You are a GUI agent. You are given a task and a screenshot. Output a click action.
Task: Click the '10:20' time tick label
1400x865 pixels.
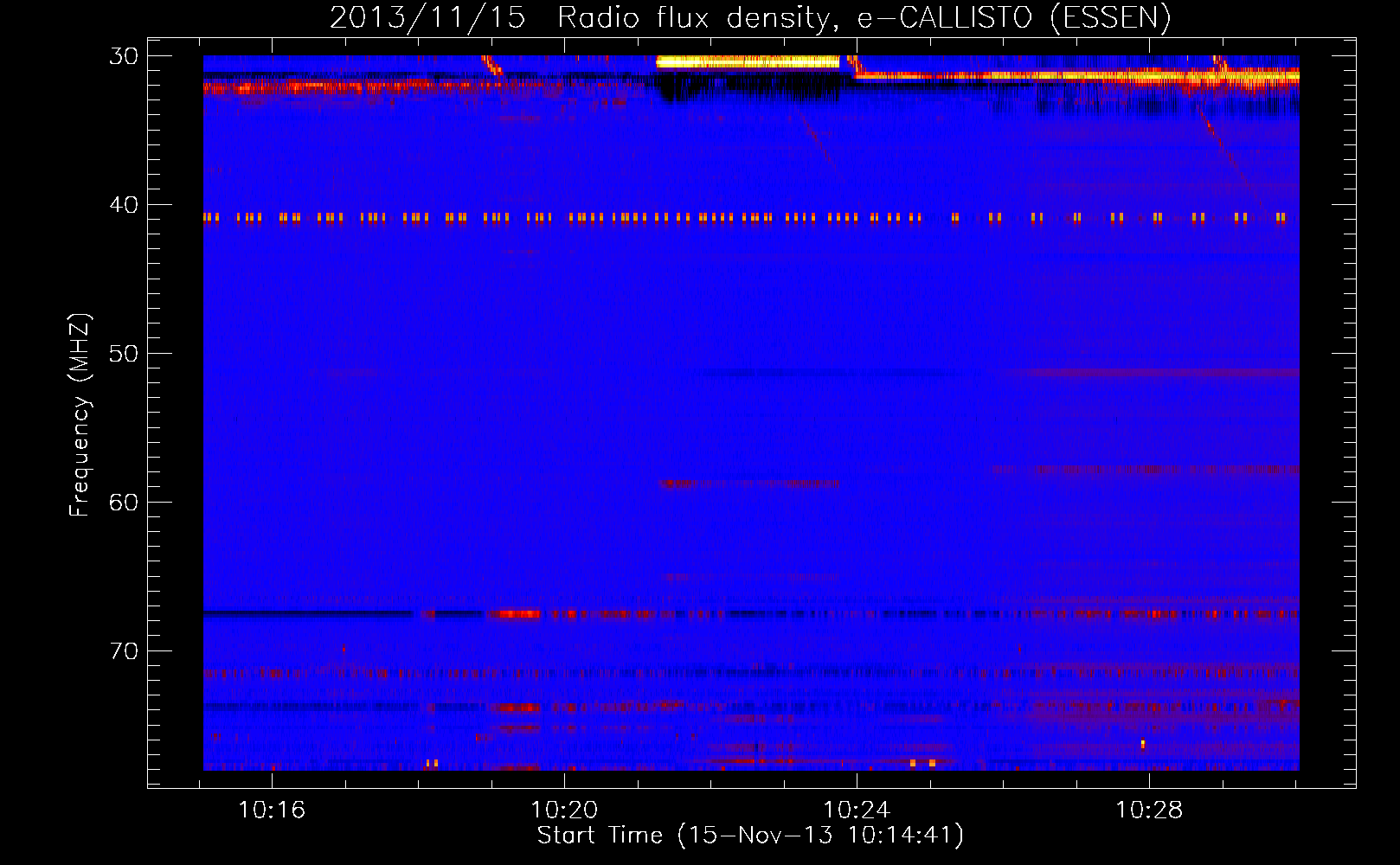[x=564, y=811]
